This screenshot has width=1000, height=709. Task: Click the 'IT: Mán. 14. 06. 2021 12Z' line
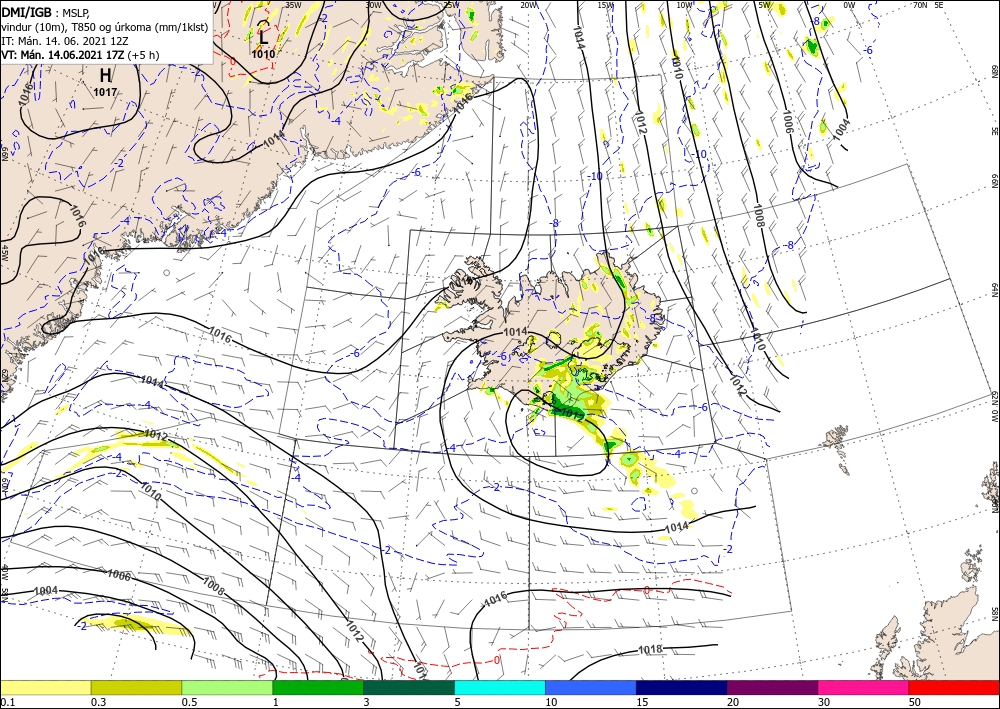pyautogui.click(x=64, y=41)
